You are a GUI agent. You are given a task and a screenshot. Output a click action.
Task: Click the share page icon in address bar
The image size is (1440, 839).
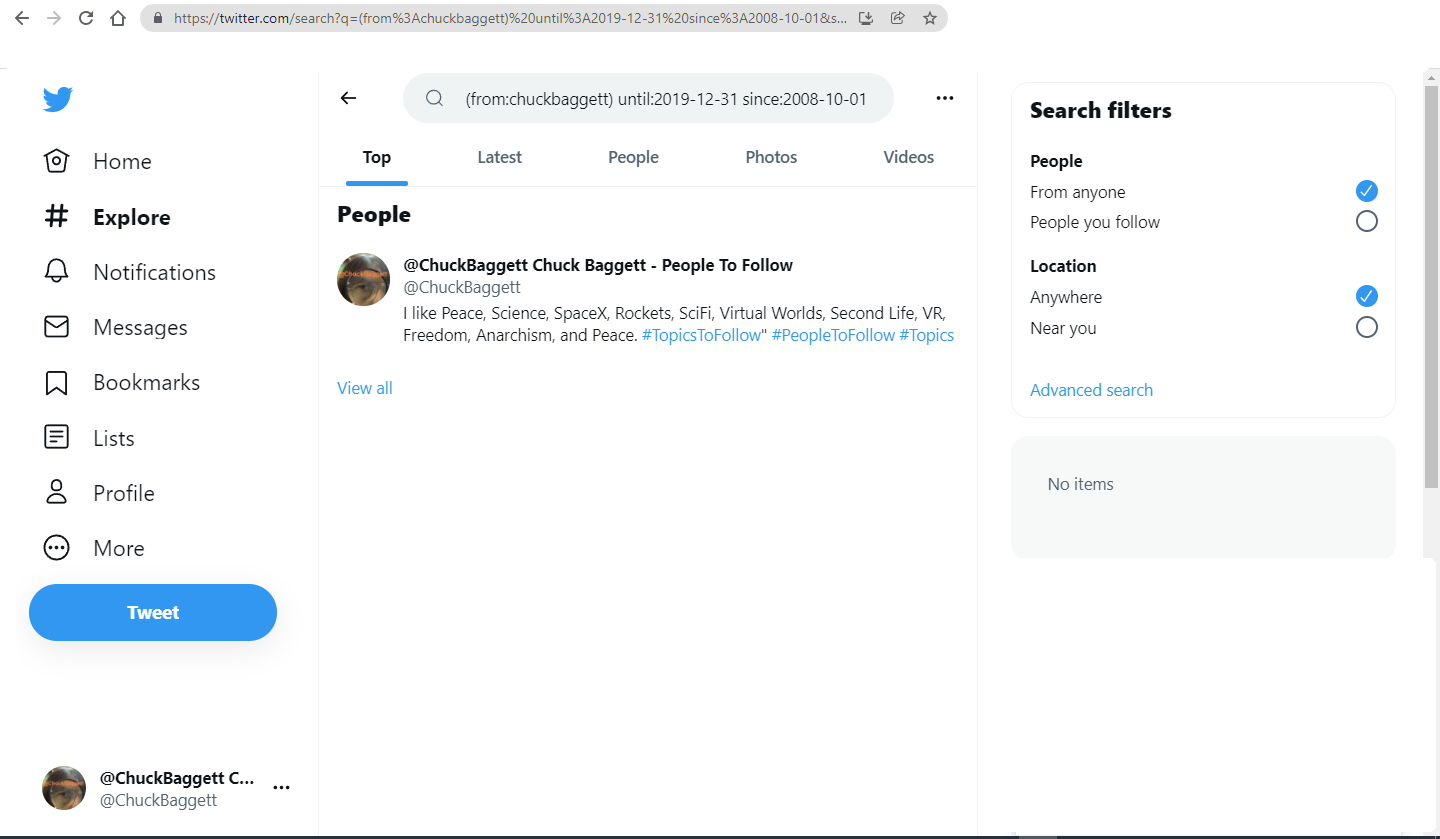(898, 18)
